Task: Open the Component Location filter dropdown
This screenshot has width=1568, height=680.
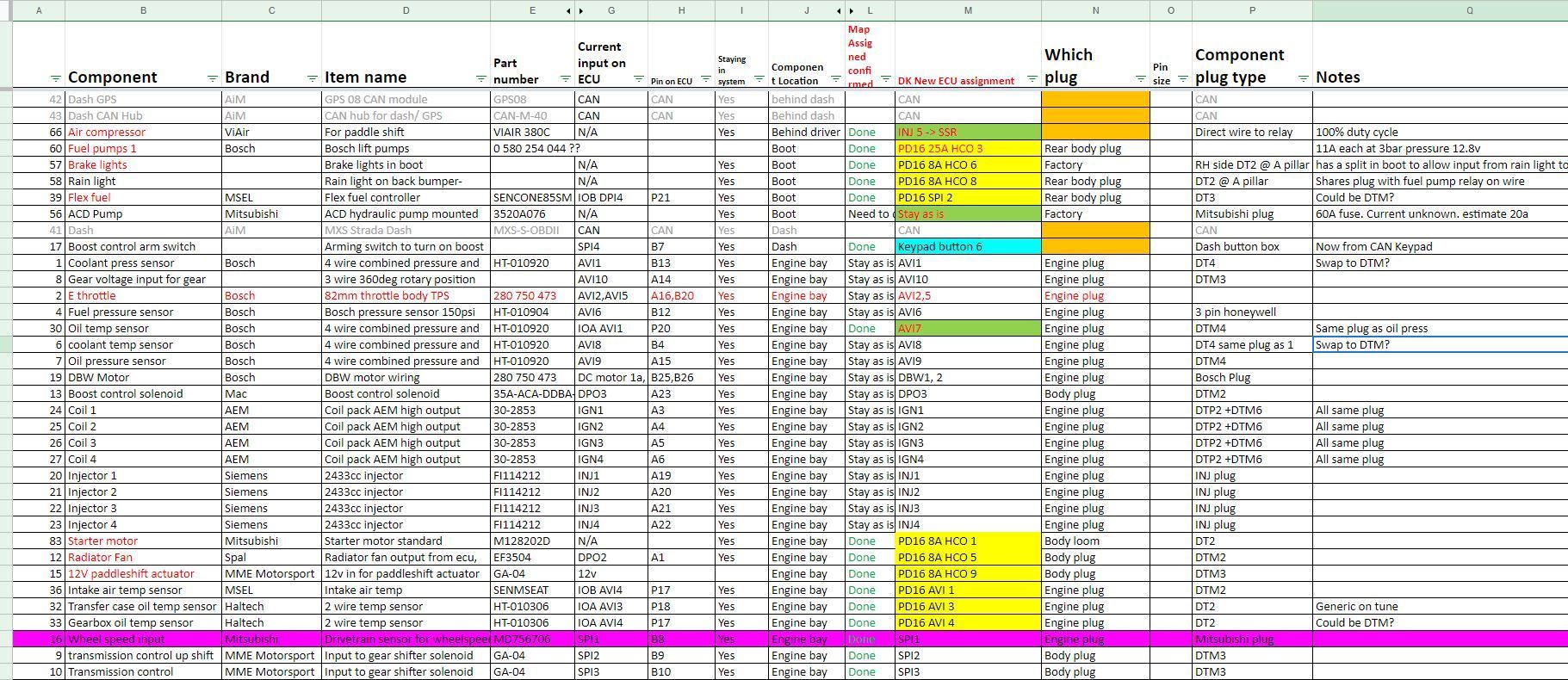Action: coord(835,78)
